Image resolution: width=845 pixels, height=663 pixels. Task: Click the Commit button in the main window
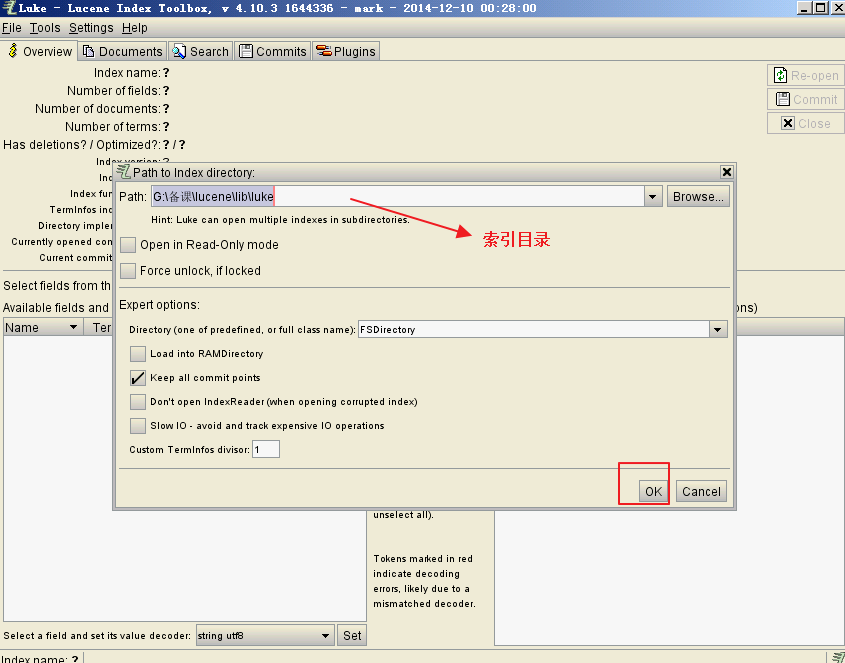[806, 99]
